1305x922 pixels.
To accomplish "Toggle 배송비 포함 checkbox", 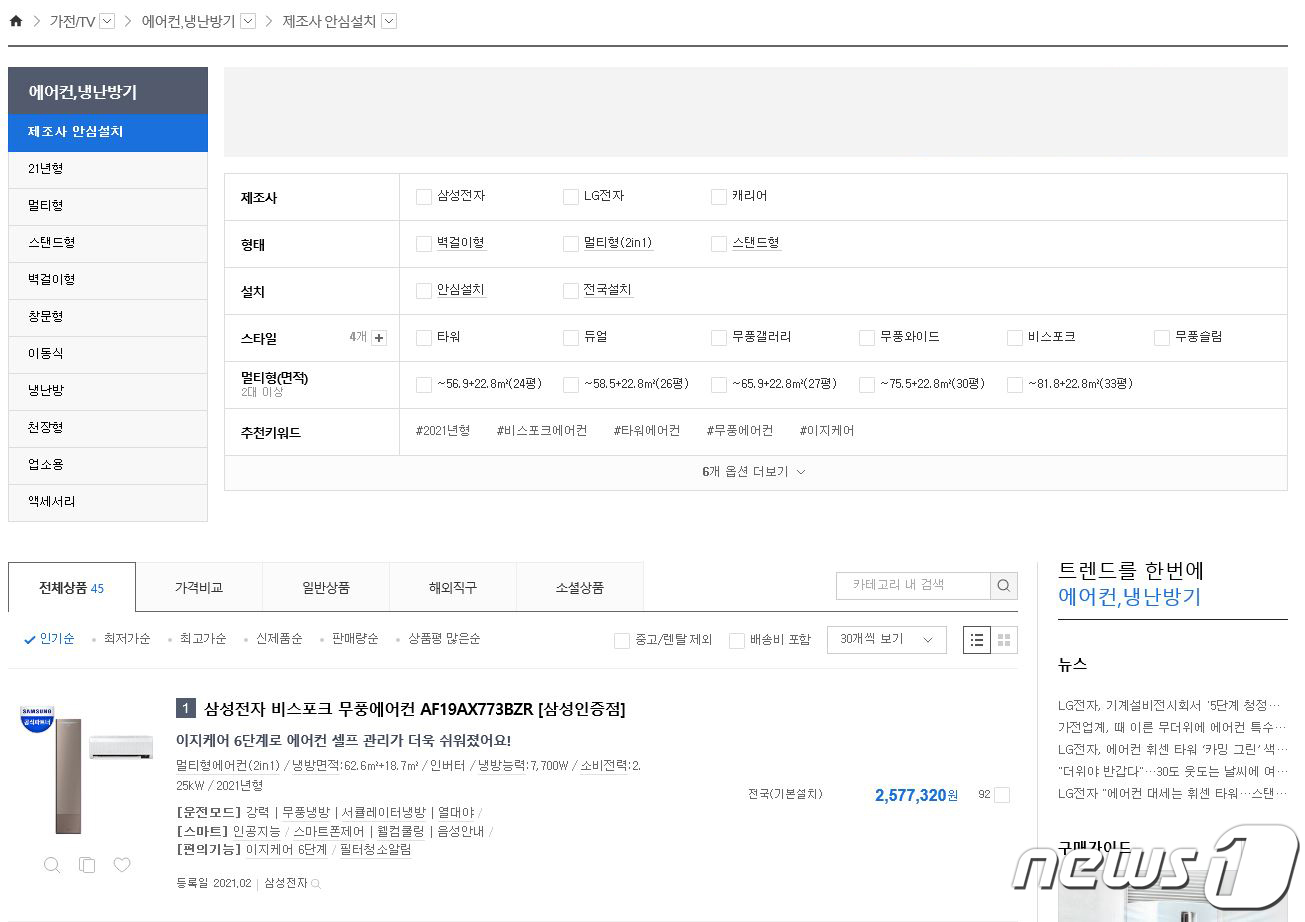I will (737, 640).
